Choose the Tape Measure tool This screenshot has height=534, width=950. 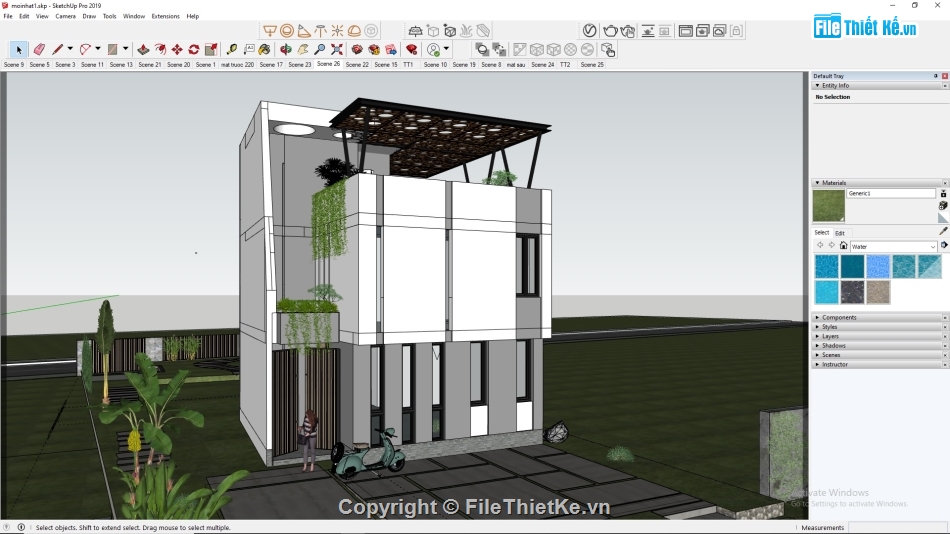click(231, 49)
